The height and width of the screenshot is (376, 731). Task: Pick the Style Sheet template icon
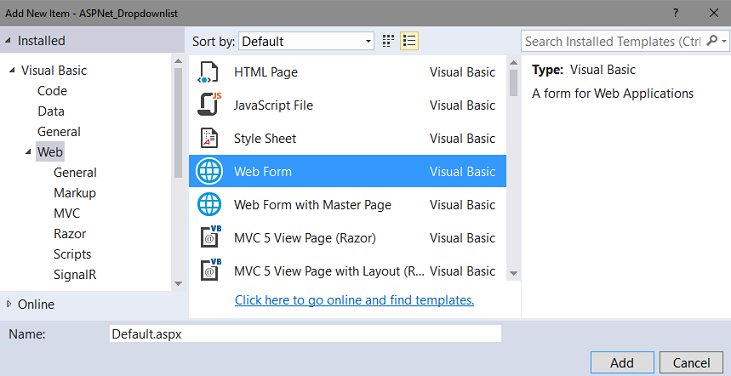[x=209, y=138]
